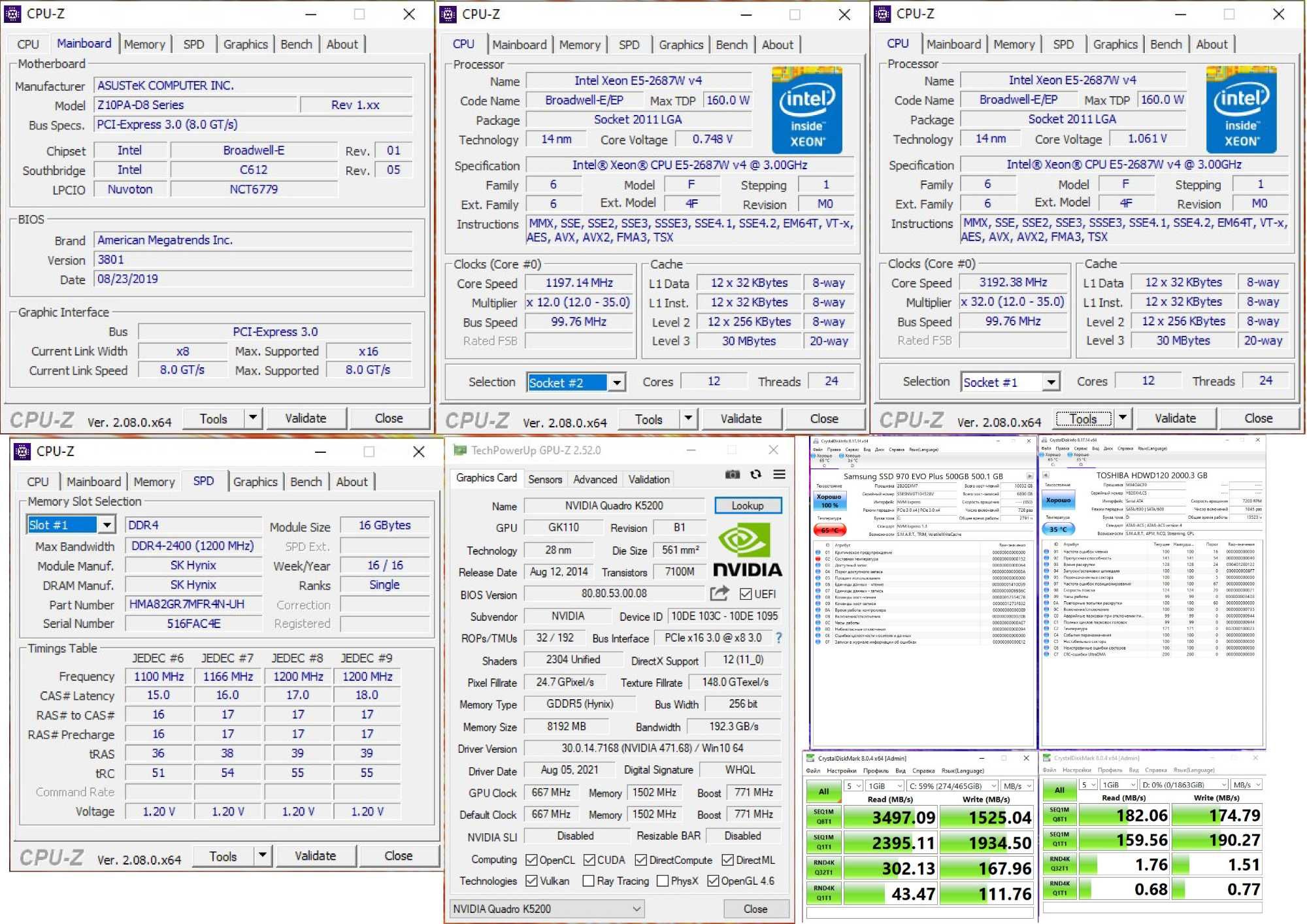Click Validate in Socket #2 CPU-Z window

[740, 419]
